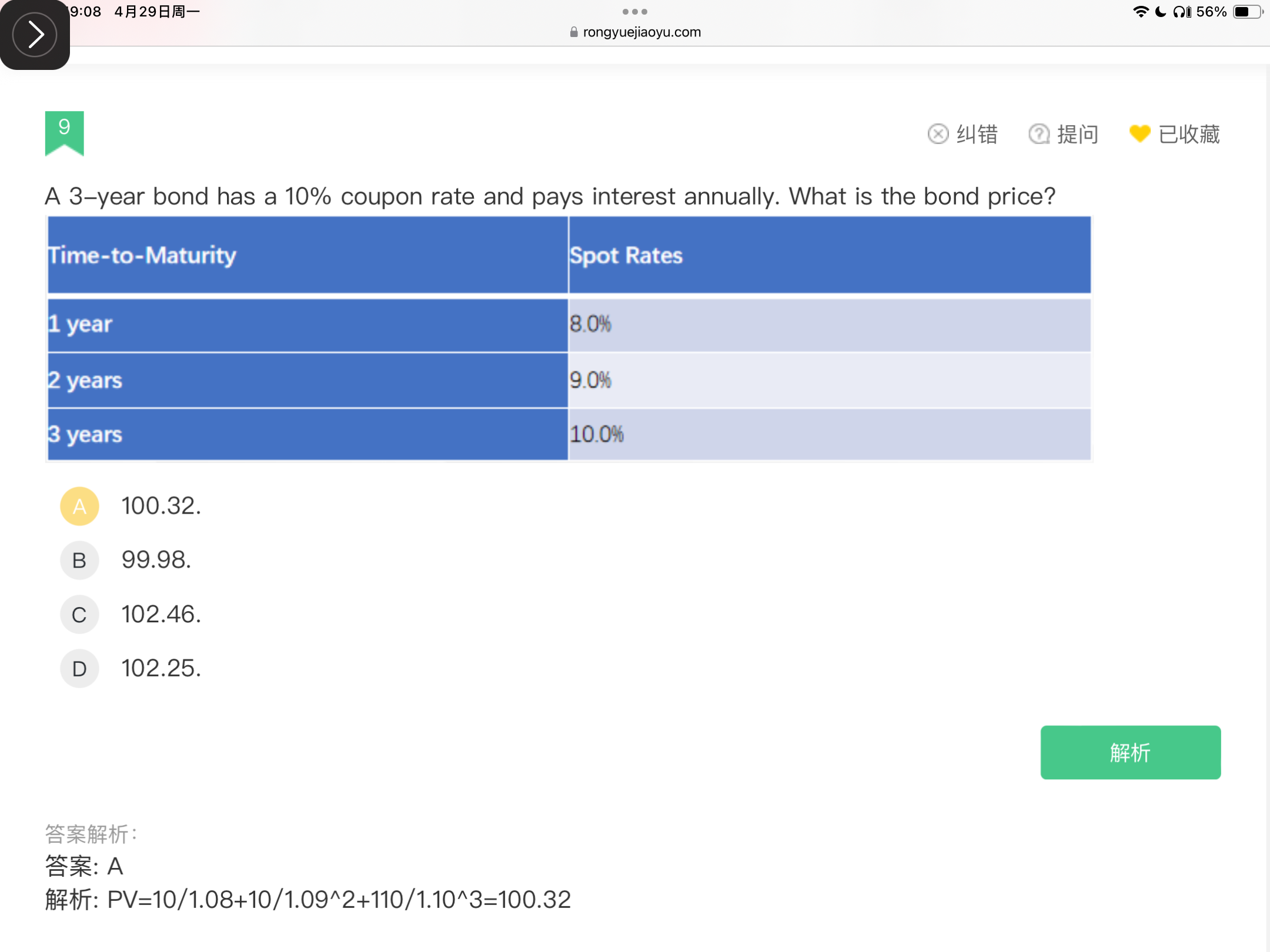Tap the Wi-Fi status icon

click(x=1141, y=12)
